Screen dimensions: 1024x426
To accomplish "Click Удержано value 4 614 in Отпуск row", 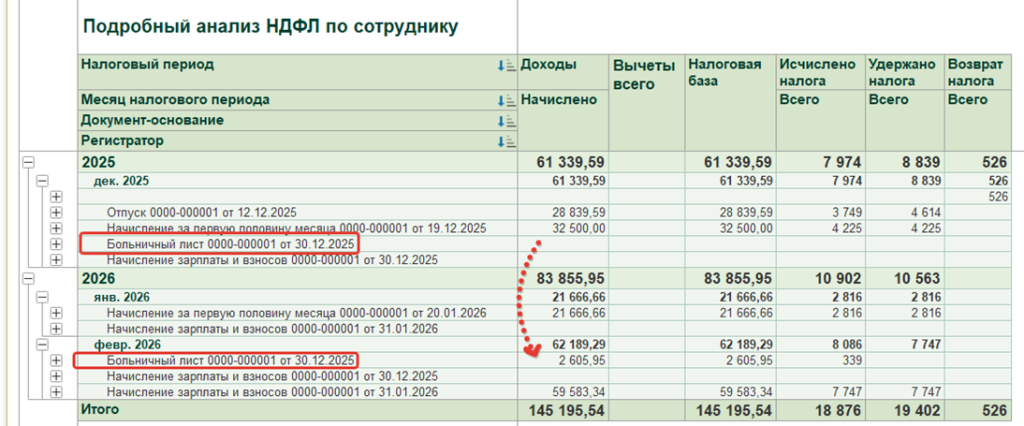I will tap(925, 212).
